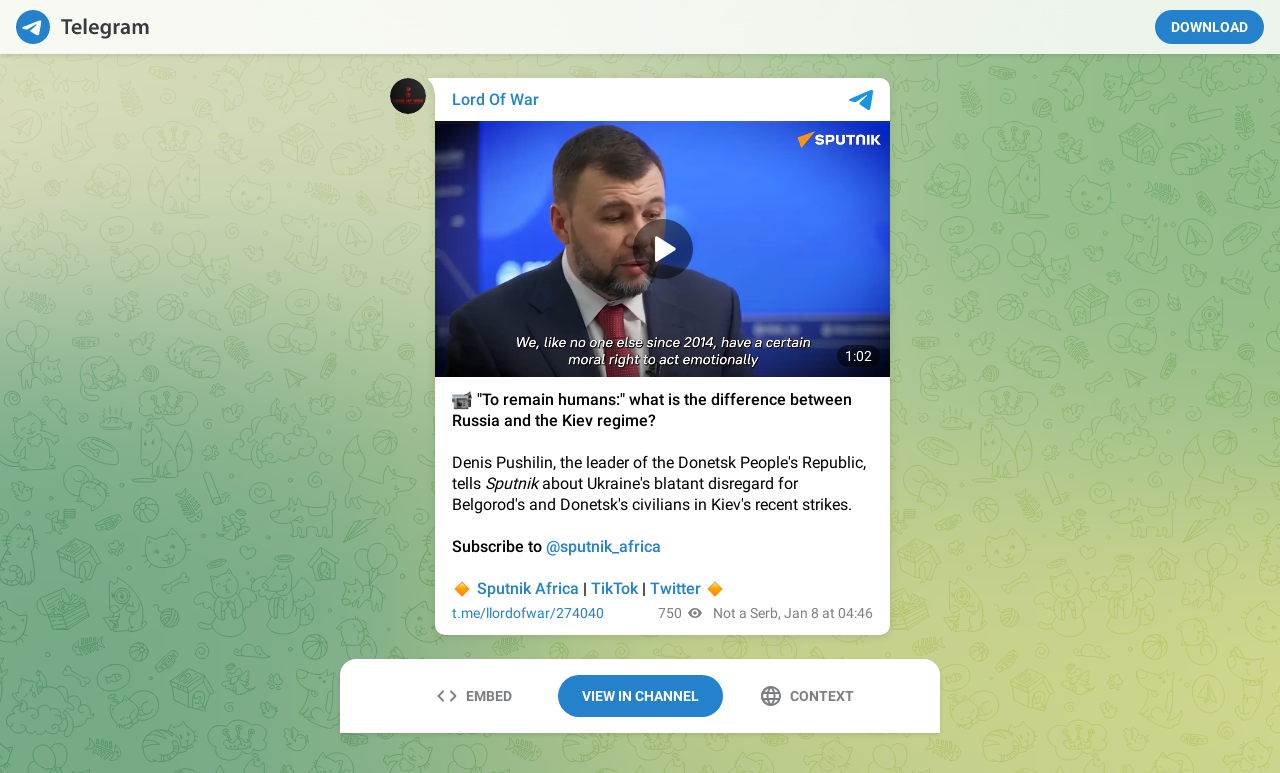This screenshot has width=1280, height=773.
Task: Click the Sputnik logo watermark on video
Action: (x=839, y=139)
